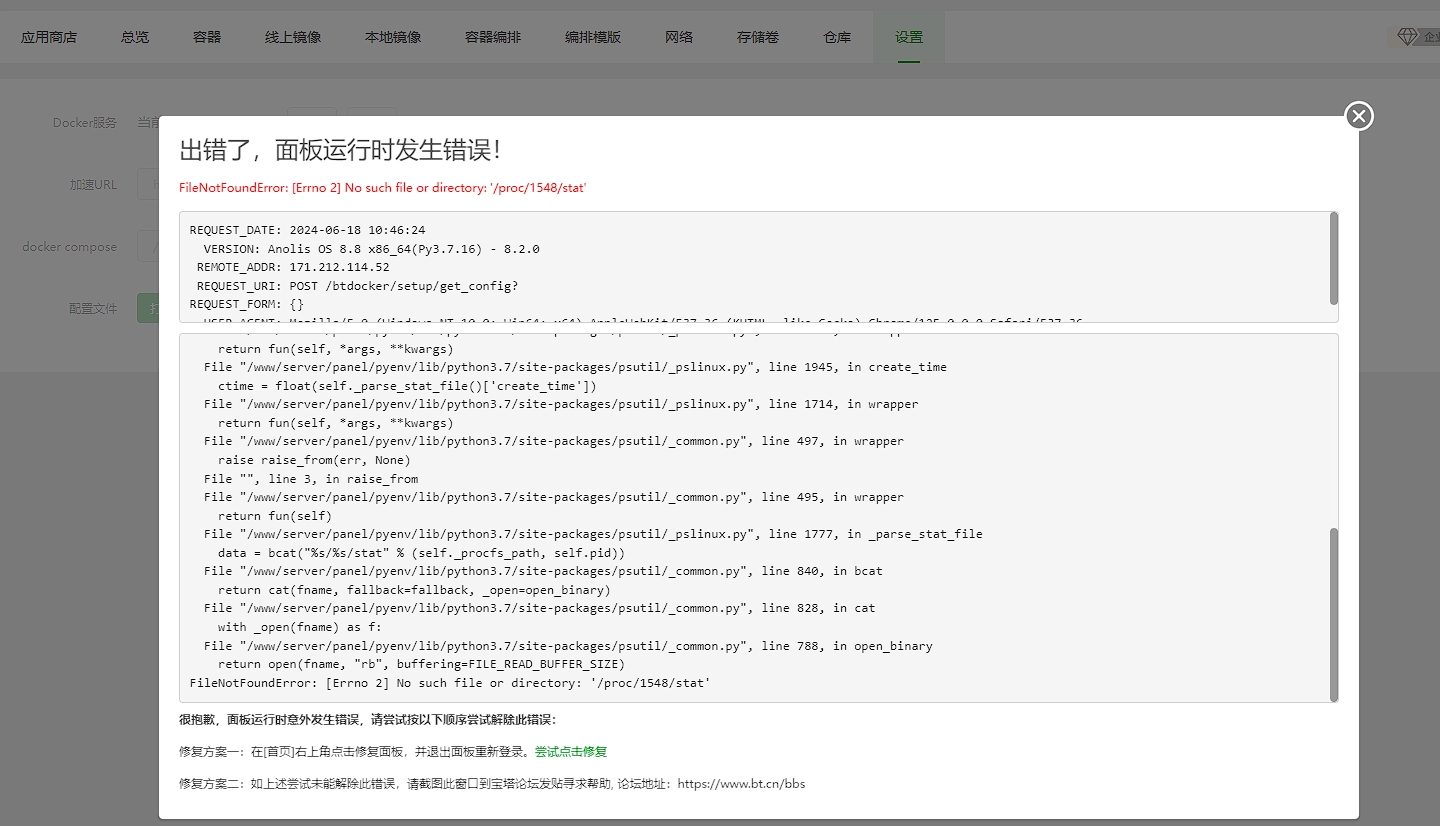This screenshot has width=1440, height=826.
Task: Click the 'raise raise_from(err, None)' line
Action: click(314, 460)
